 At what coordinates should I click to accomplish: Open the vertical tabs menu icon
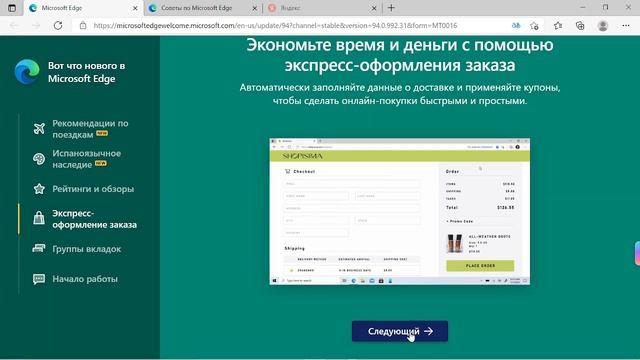point(12,8)
